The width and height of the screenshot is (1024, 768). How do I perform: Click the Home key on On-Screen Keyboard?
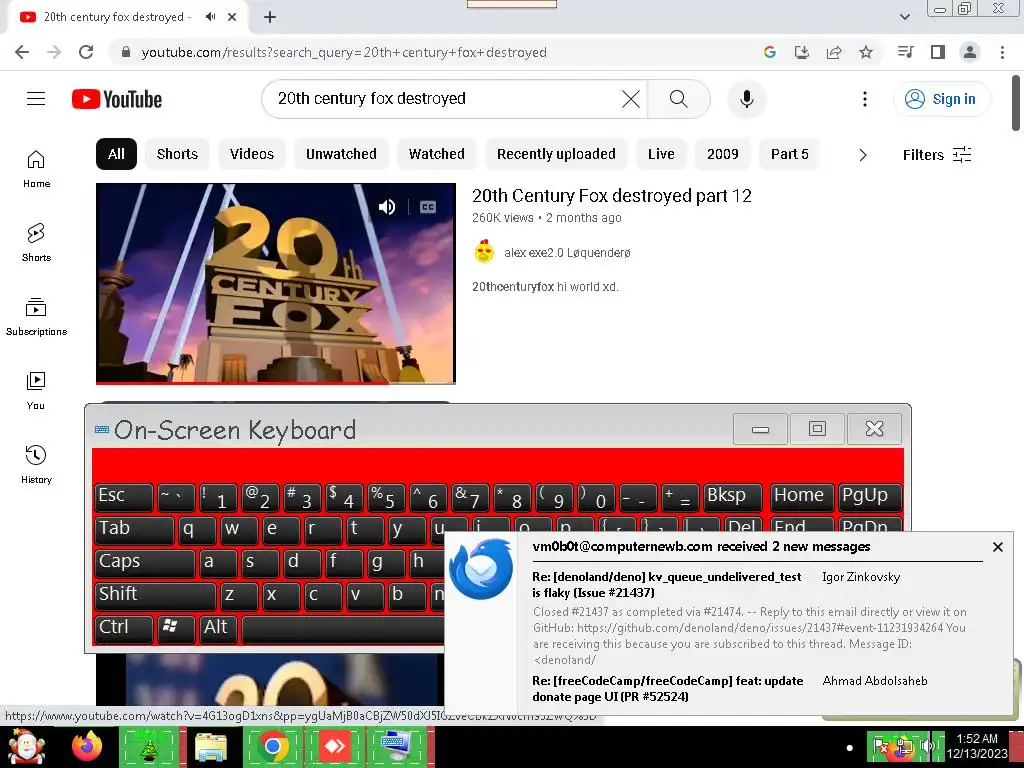[803, 496]
